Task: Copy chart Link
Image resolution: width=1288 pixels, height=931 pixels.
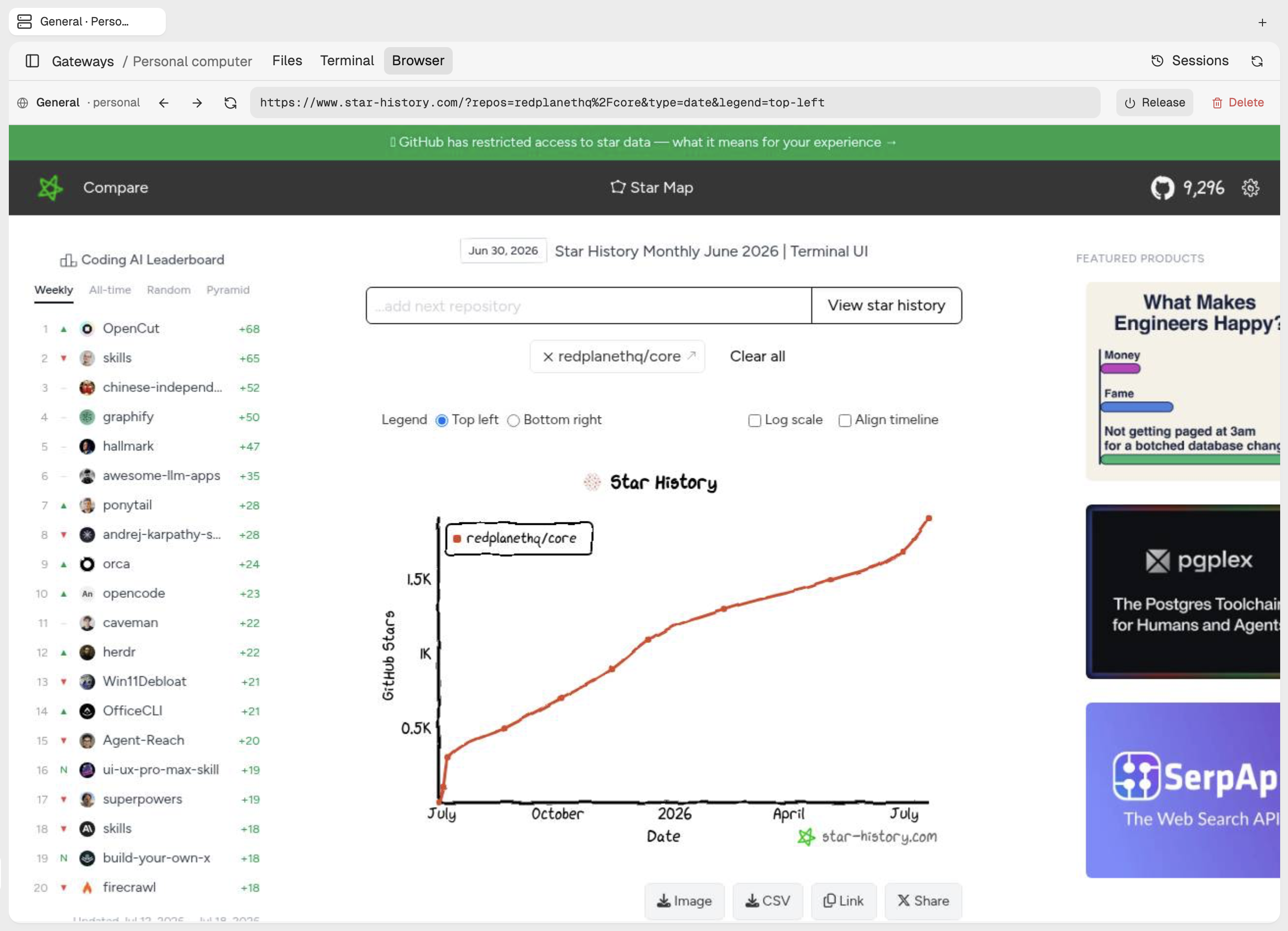Action: point(843,901)
